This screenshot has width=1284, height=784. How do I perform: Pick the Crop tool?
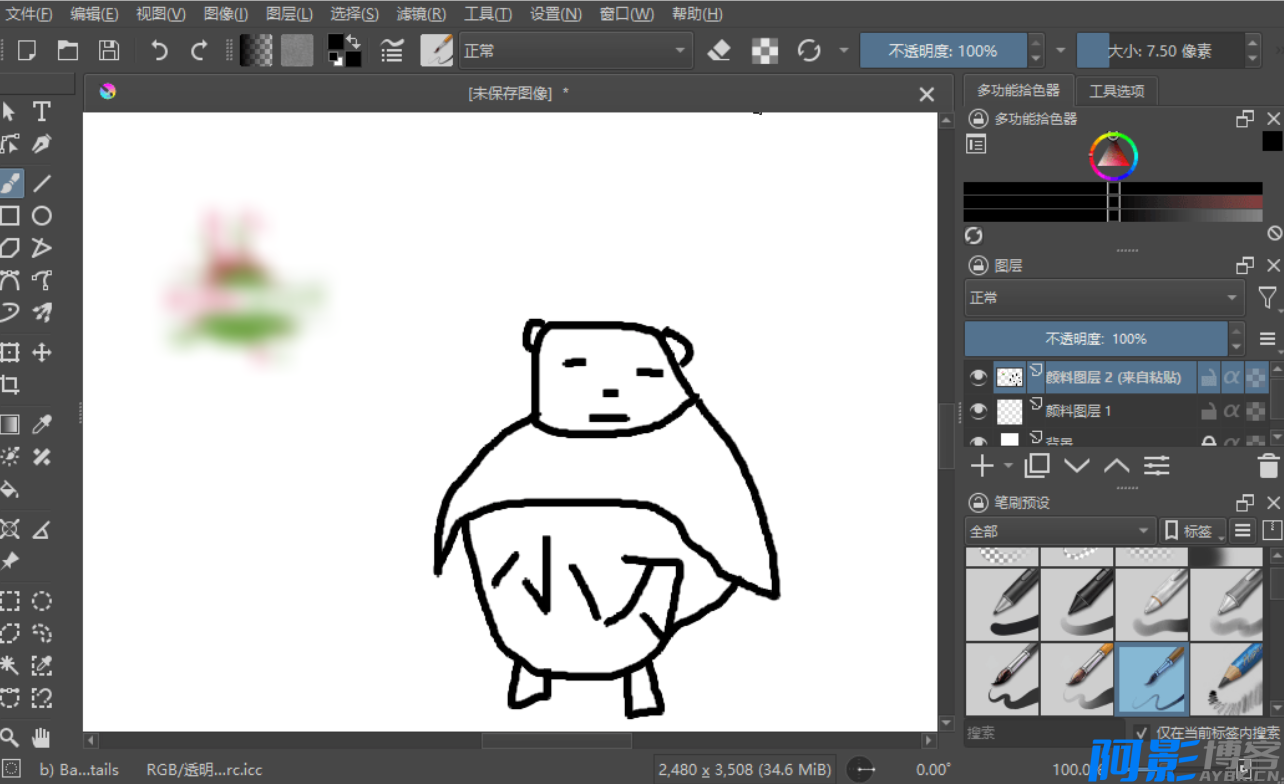coord(10,385)
